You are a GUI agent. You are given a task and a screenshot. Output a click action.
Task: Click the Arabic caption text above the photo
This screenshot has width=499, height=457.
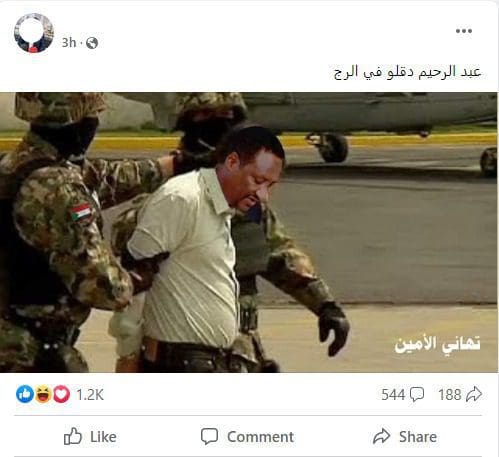coord(407,72)
